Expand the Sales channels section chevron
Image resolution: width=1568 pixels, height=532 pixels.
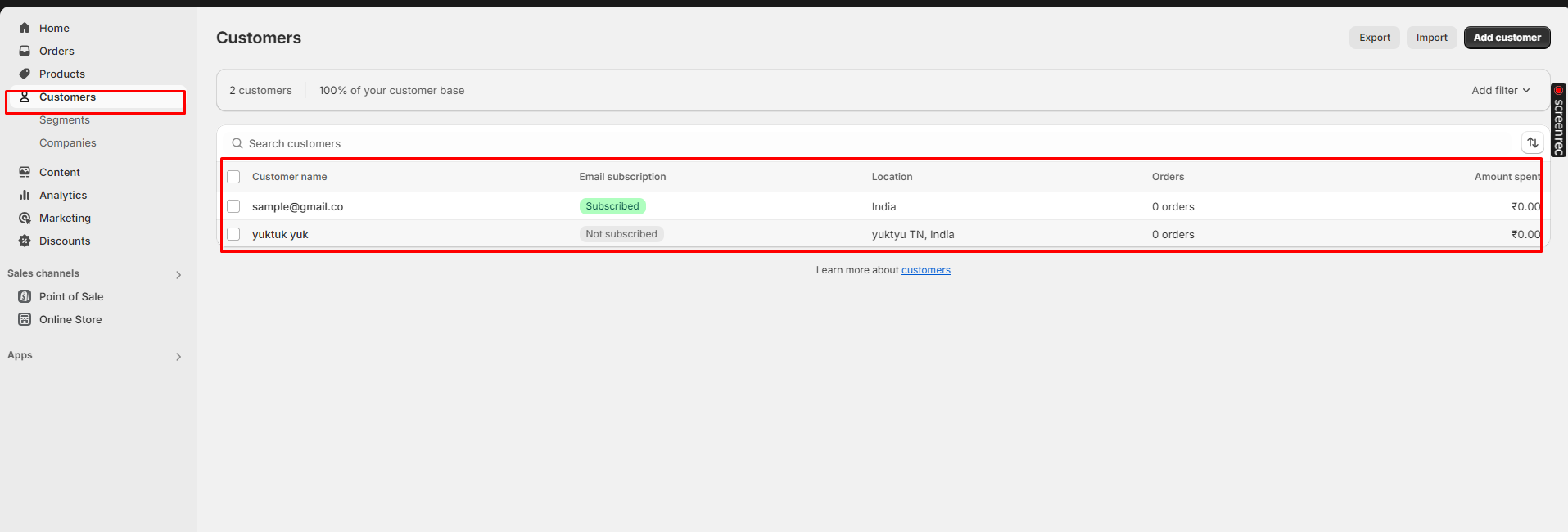click(178, 275)
